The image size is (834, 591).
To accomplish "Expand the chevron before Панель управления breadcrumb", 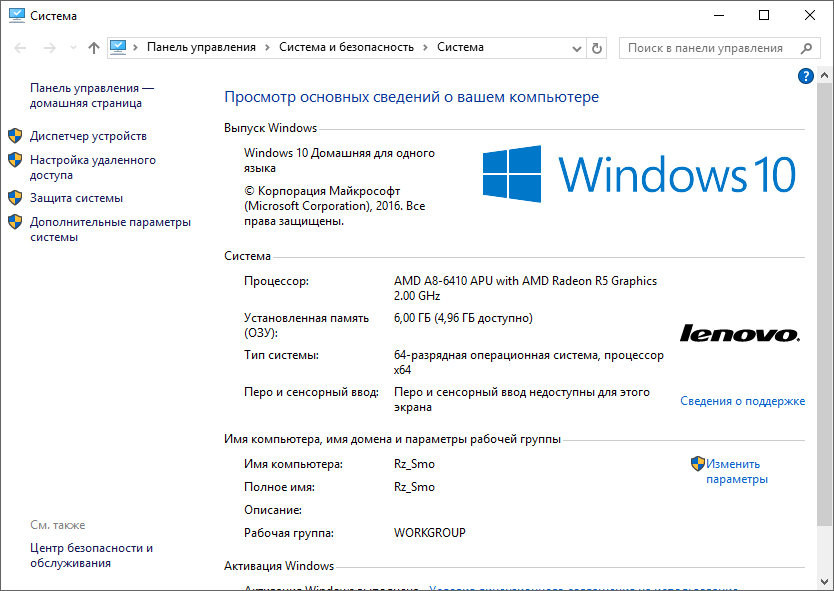I will 136,47.
